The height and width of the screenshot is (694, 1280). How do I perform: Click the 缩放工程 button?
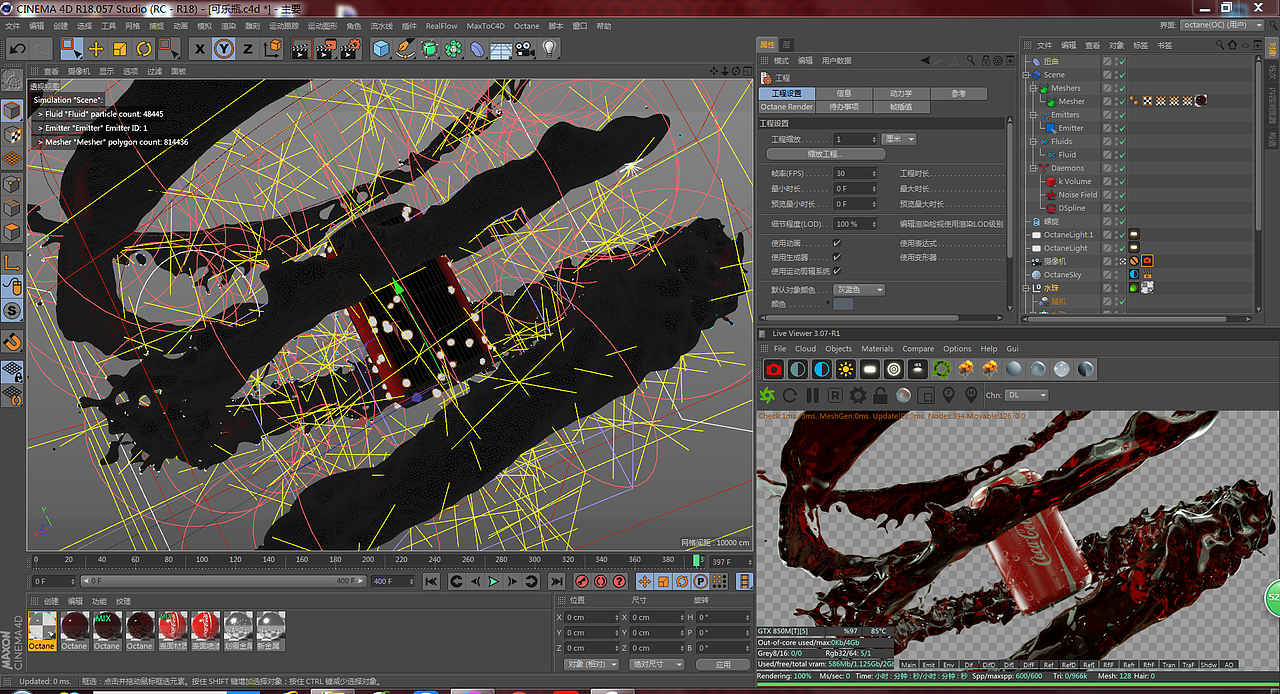826,154
